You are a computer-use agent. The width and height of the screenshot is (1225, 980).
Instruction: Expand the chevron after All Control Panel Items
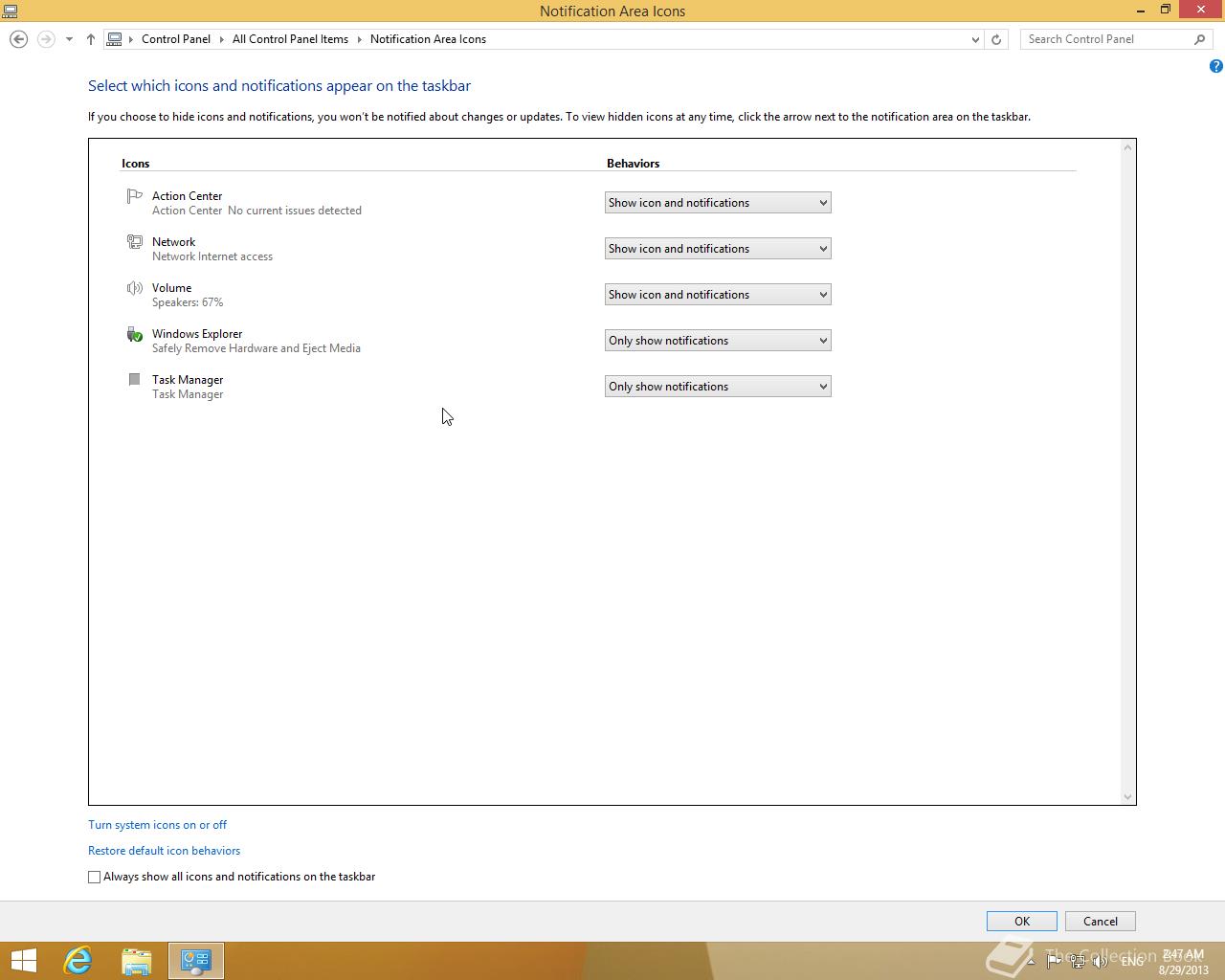tap(360, 39)
